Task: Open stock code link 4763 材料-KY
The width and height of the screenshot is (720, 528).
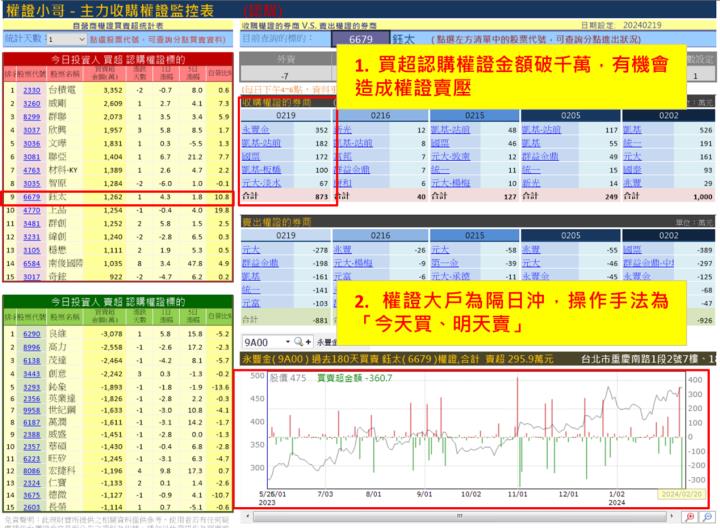Action: point(32,170)
